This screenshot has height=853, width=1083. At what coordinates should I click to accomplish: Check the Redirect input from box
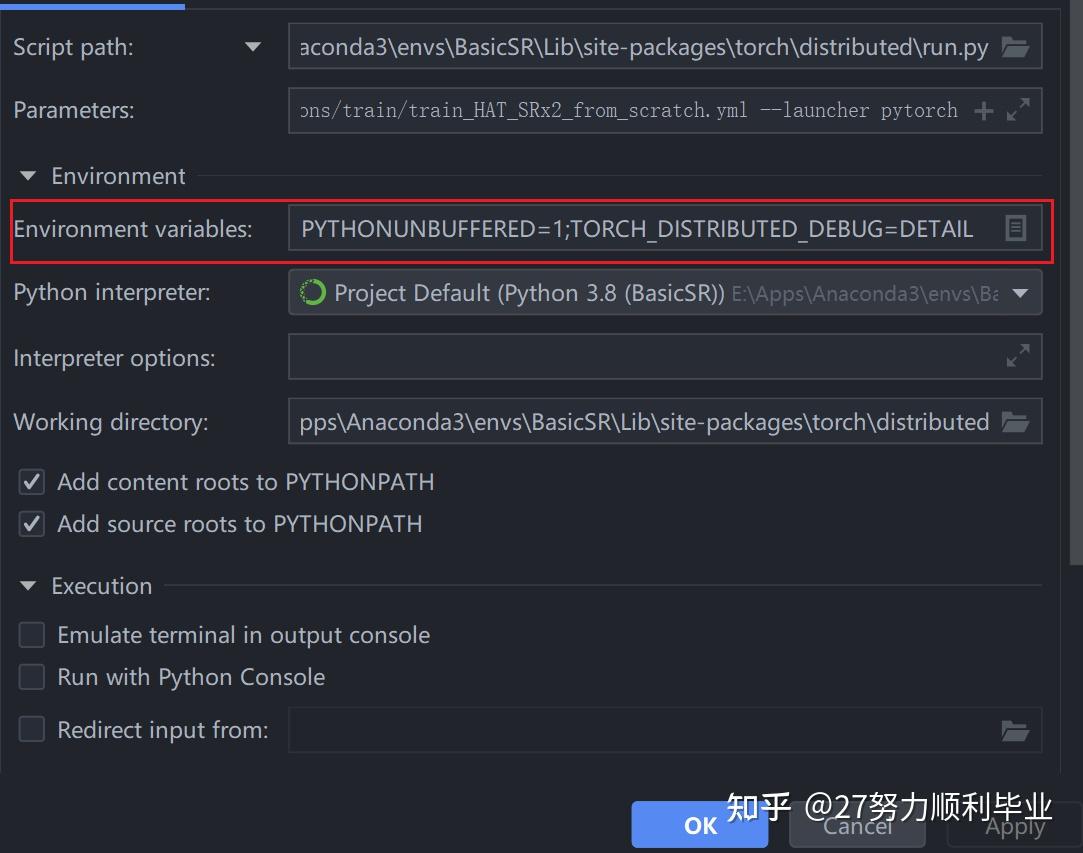pyautogui.click(x=32, y=729)
